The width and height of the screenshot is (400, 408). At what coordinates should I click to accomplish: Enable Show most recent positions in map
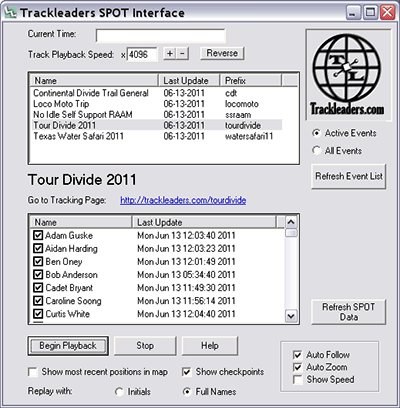pyautogui.click(x=33, y=372)
